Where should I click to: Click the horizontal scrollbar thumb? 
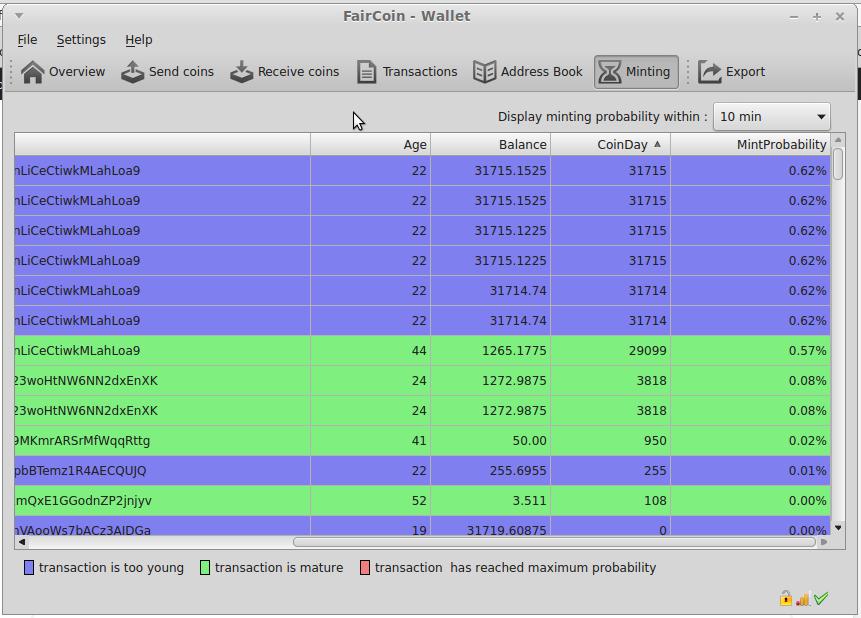555,542
